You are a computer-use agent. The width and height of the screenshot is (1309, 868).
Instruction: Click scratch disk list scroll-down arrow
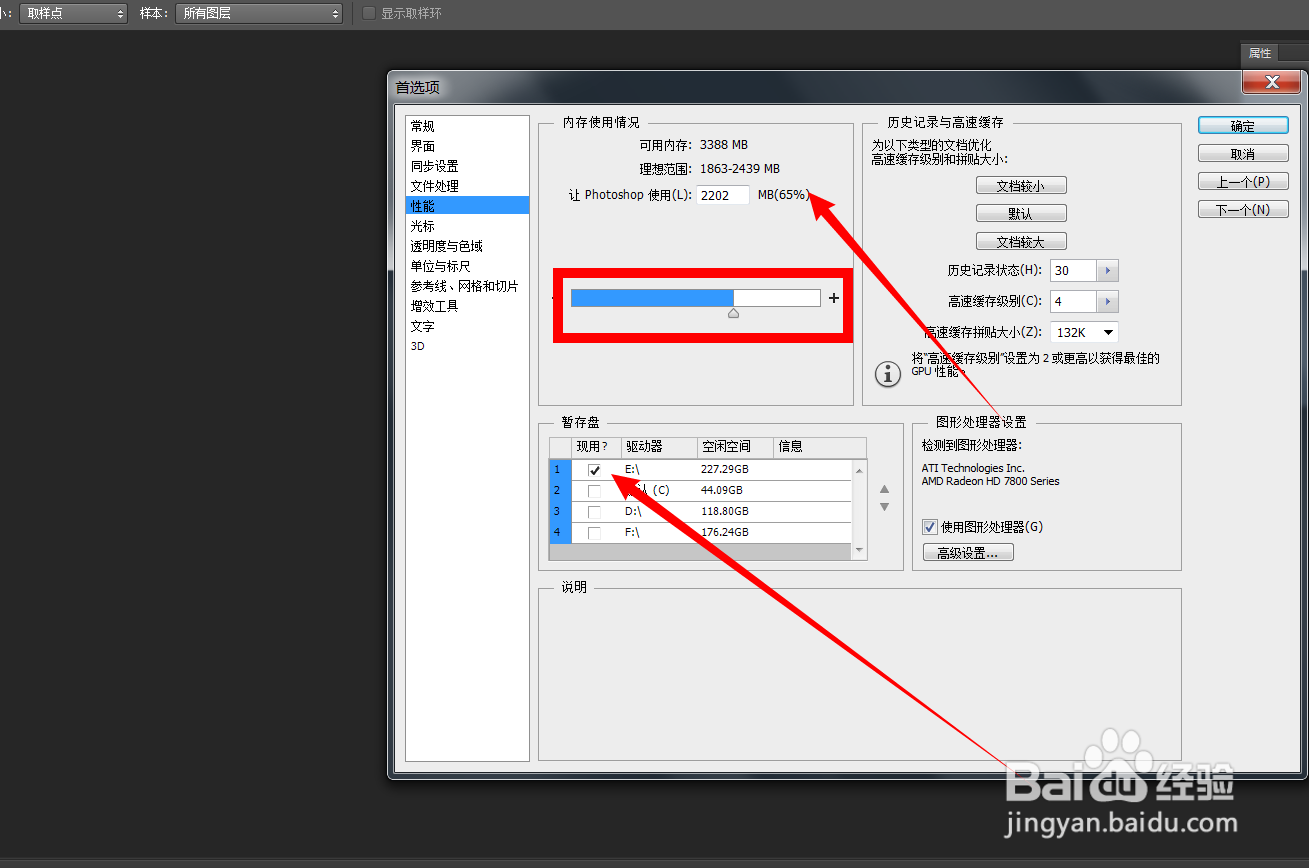(x=859, y=550)
